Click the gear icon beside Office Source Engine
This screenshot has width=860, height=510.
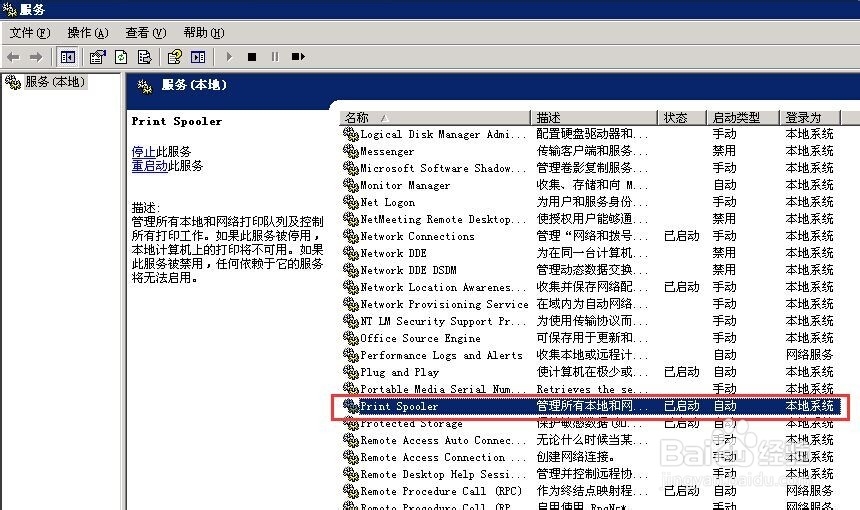pos(350,338)
